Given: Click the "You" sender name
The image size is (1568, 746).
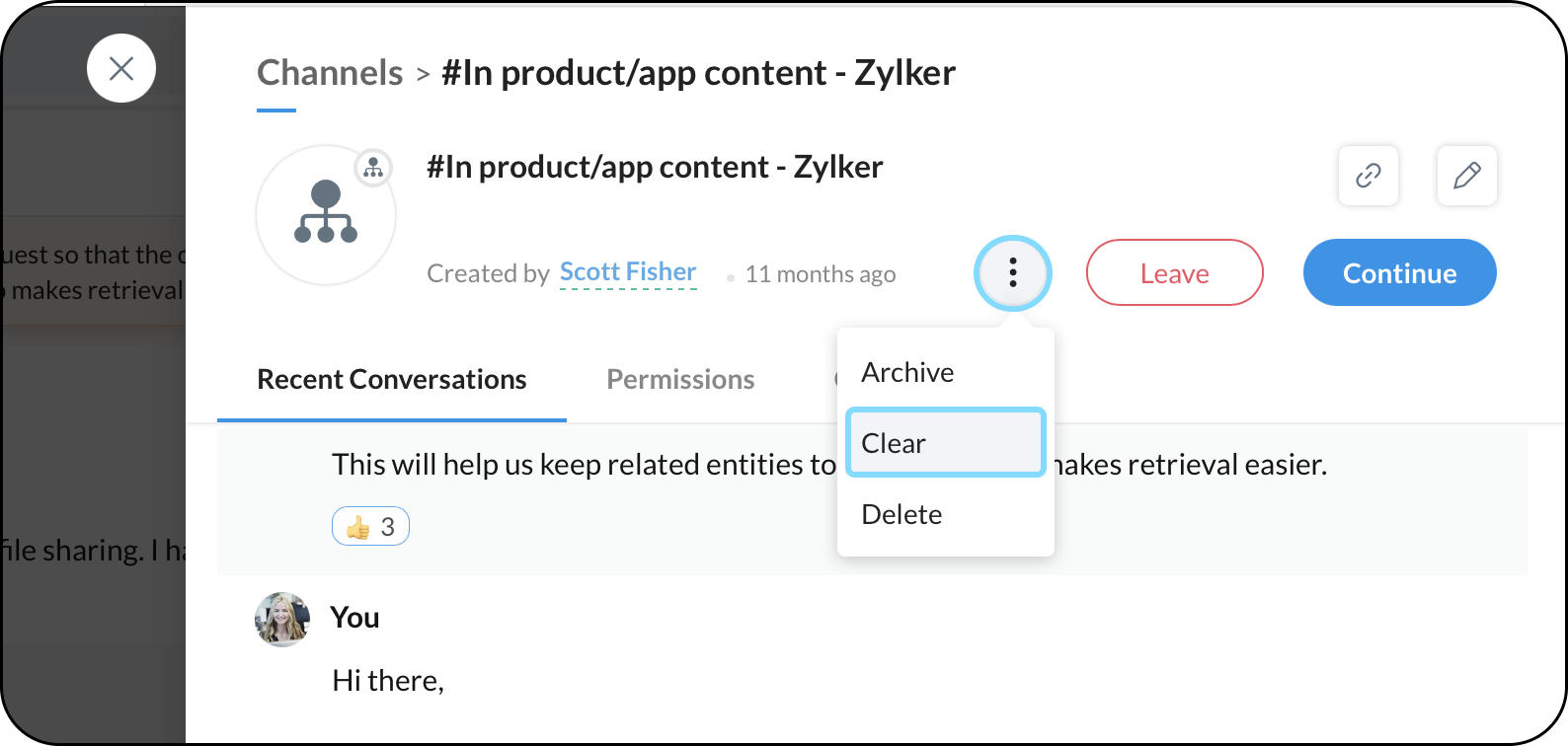Looking at the screenshot, I should pos(354,618).
